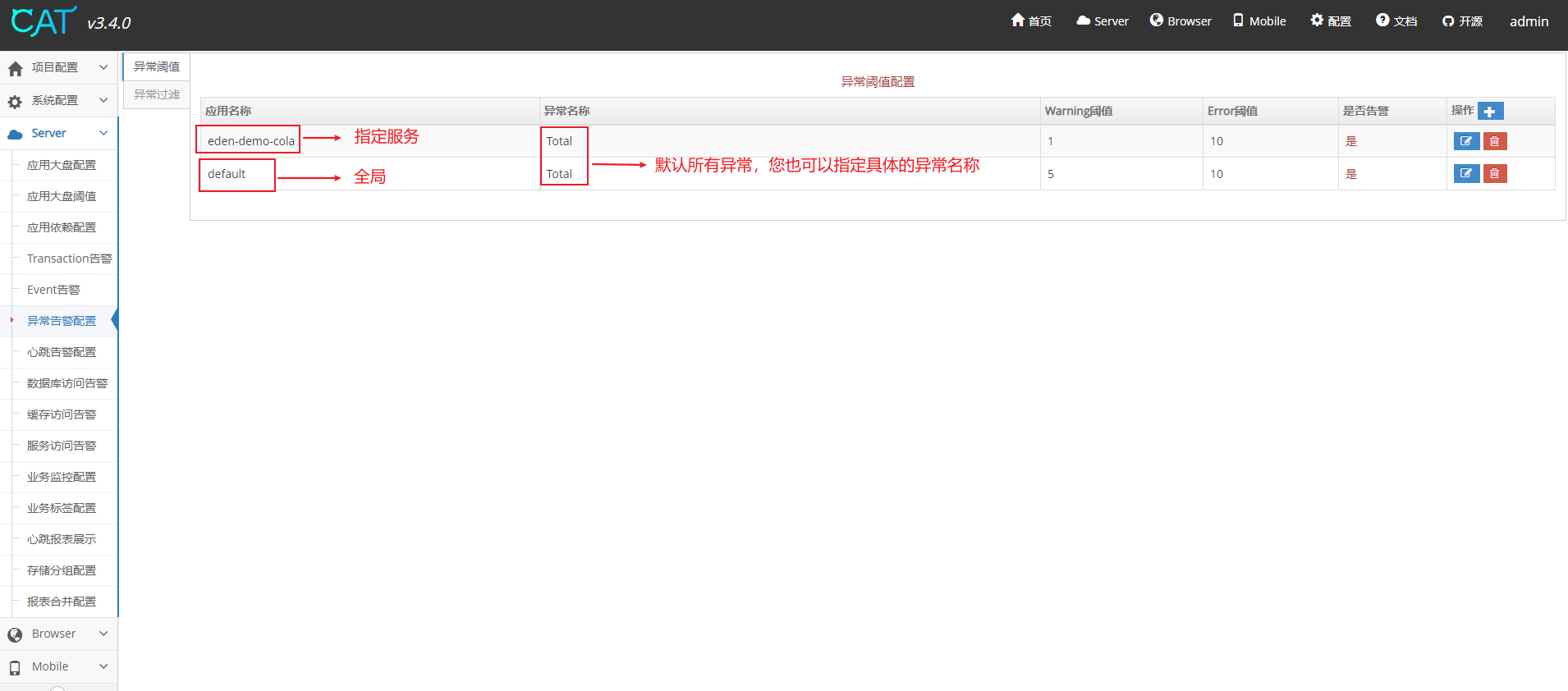Delete the eden-demo-cola threshold row
1568x691 pixels.
coord(1495,141)
